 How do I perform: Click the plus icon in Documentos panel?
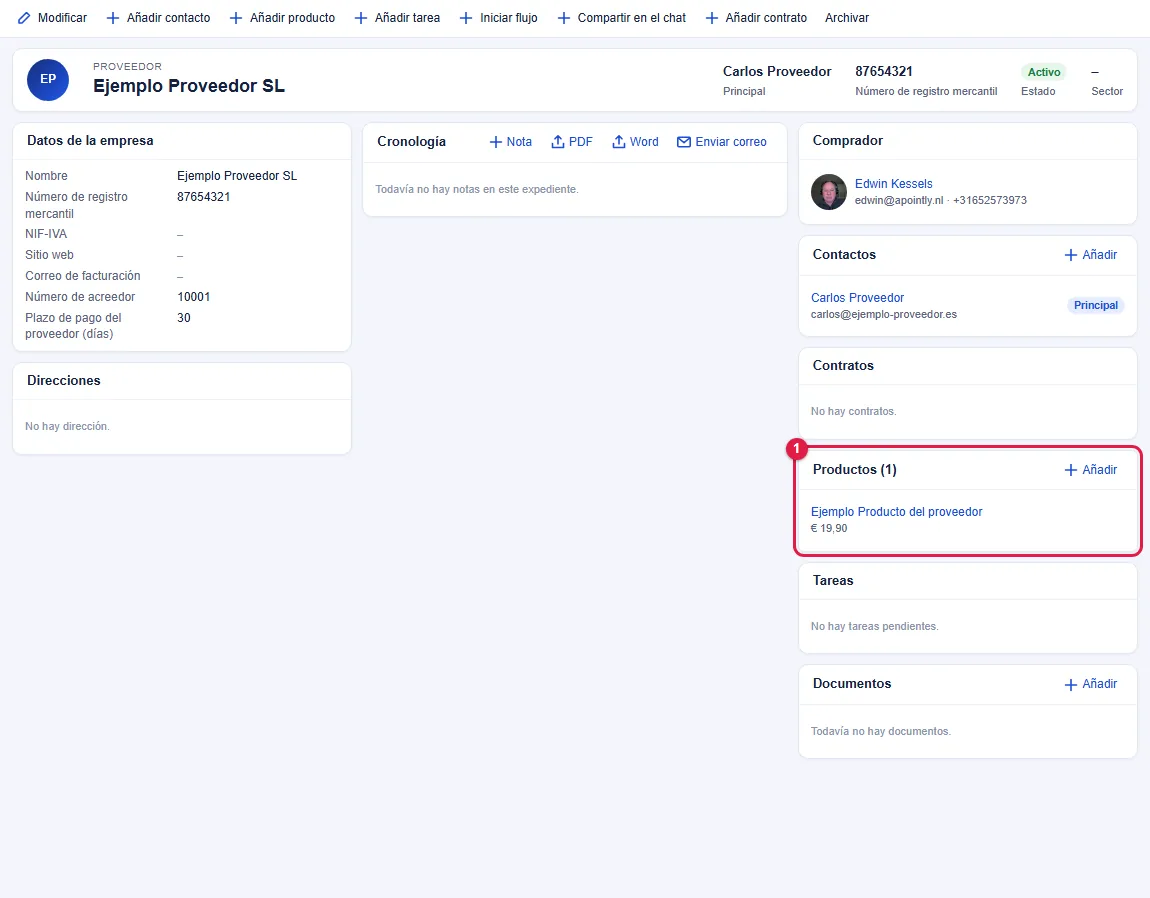coord(1071,684)
